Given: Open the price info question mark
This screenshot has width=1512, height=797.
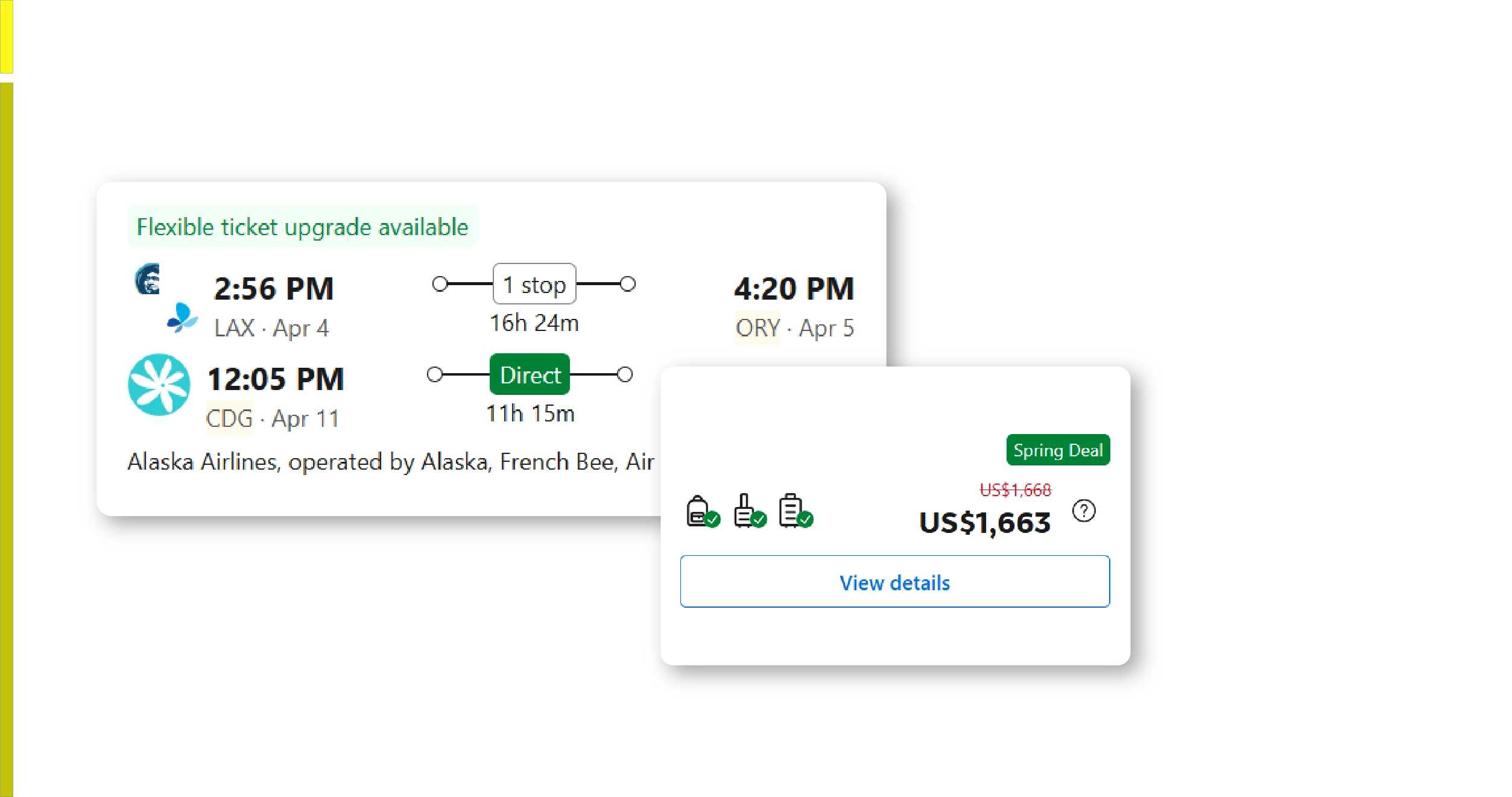Looking at the screenshot, I should tap(1083, 511).
